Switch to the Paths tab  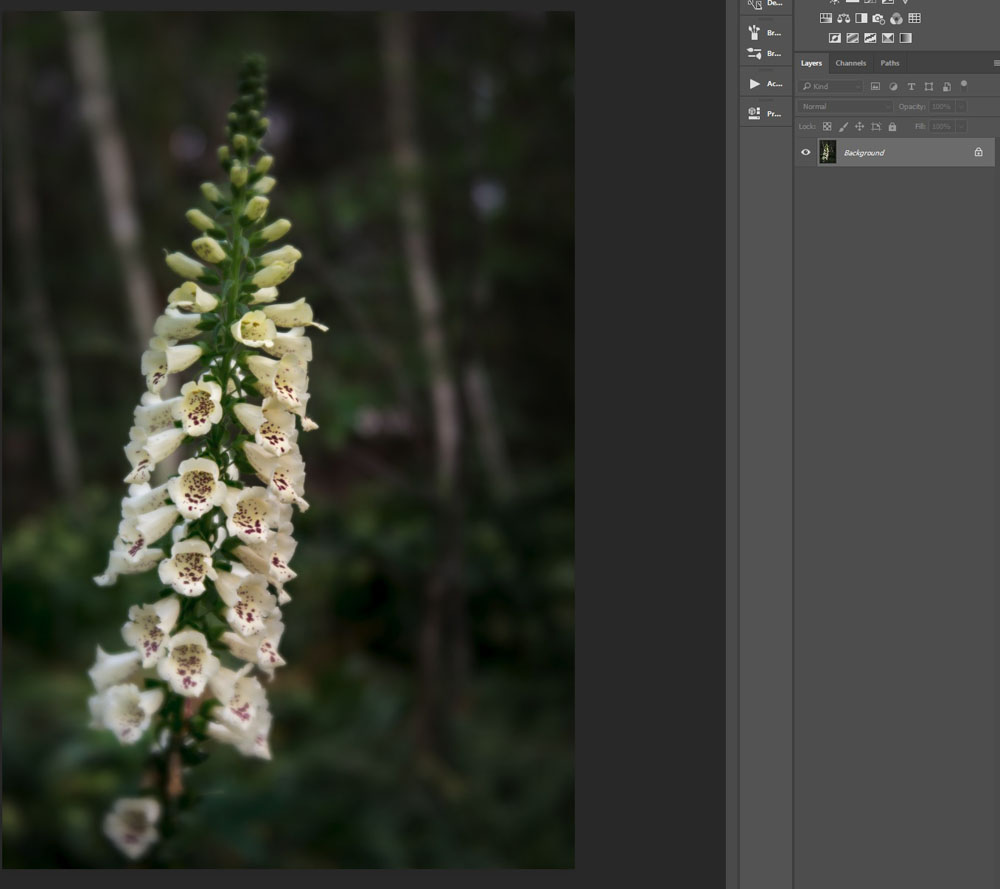(x=889, y=63)
